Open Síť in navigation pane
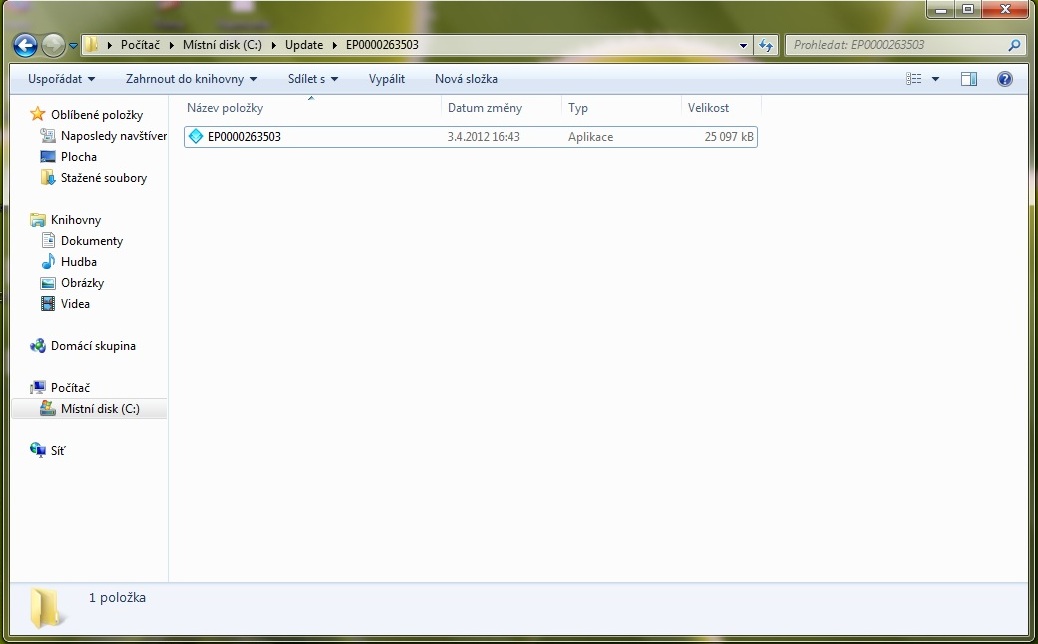This screenshot has width=1038, height=644. pos(58,451)
